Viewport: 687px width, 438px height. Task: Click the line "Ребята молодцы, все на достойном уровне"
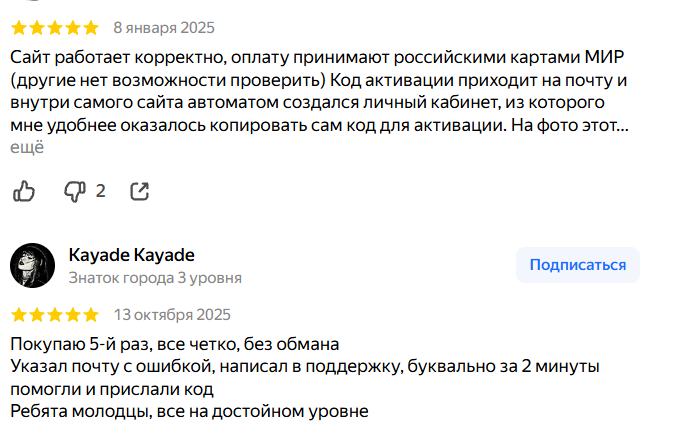pyautogui.click(x=190, y=411)
